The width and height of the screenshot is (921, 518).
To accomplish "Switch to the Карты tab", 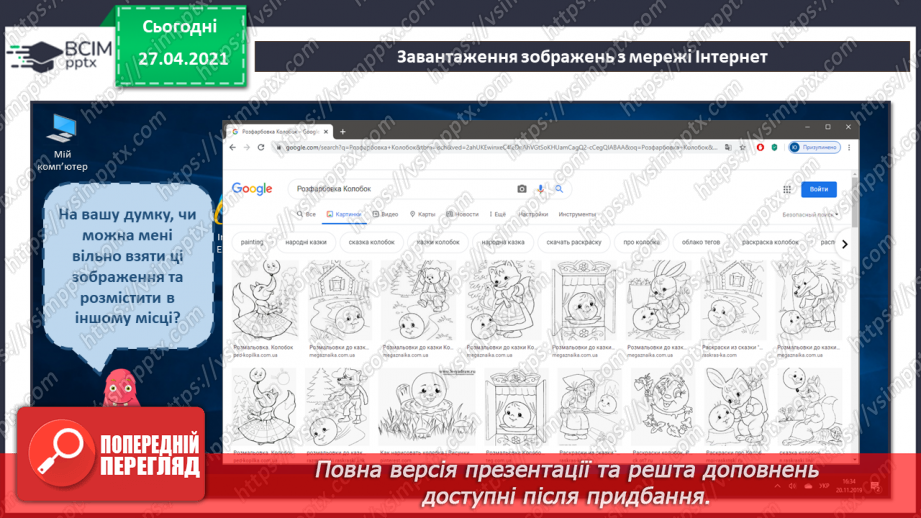I will coord(423,214).
